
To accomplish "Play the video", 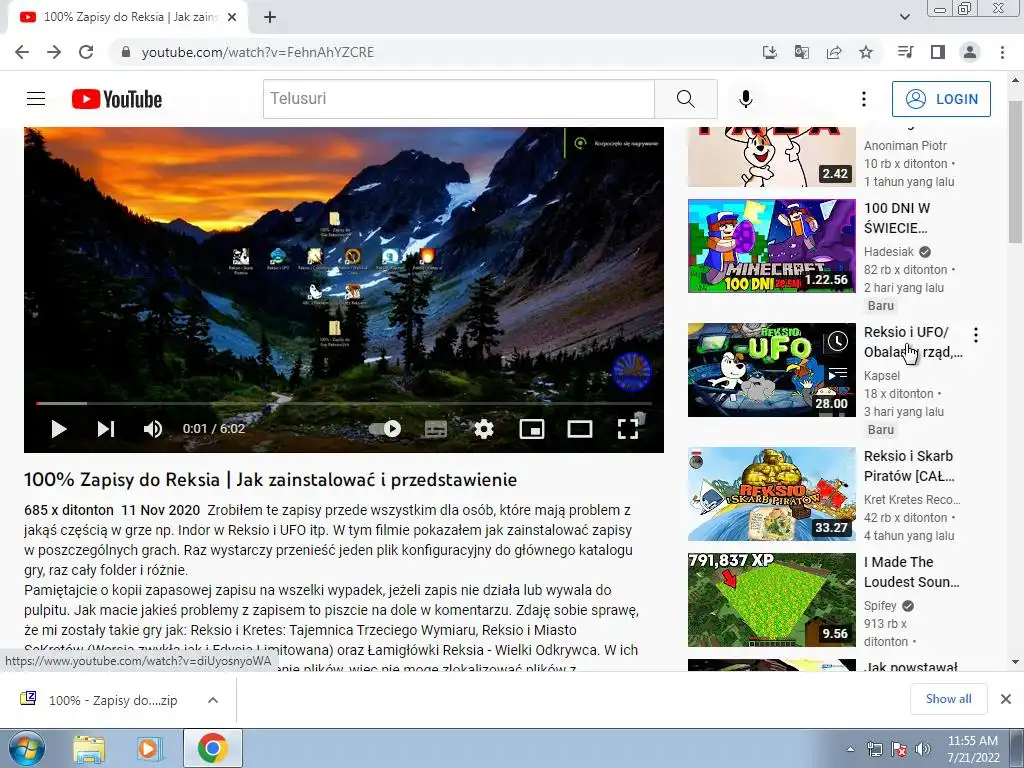I will tap(59, 429).
